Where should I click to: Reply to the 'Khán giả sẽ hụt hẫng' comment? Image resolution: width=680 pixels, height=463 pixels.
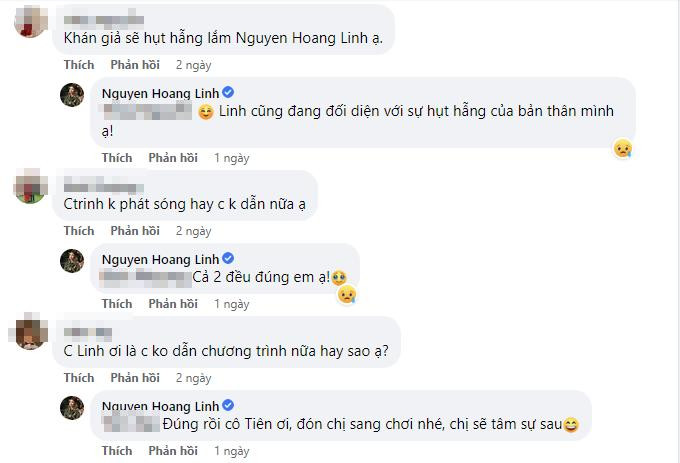point(135,65)
